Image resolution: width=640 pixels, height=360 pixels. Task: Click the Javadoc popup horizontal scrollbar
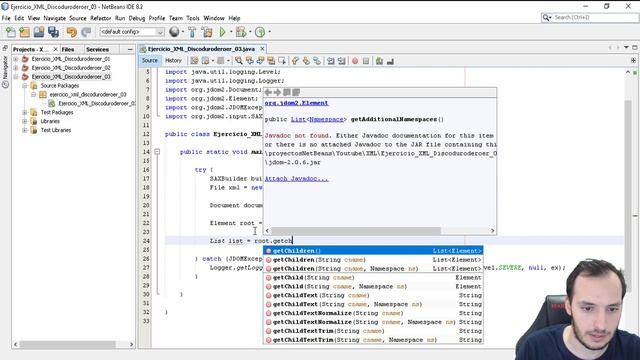pos(380,231)
